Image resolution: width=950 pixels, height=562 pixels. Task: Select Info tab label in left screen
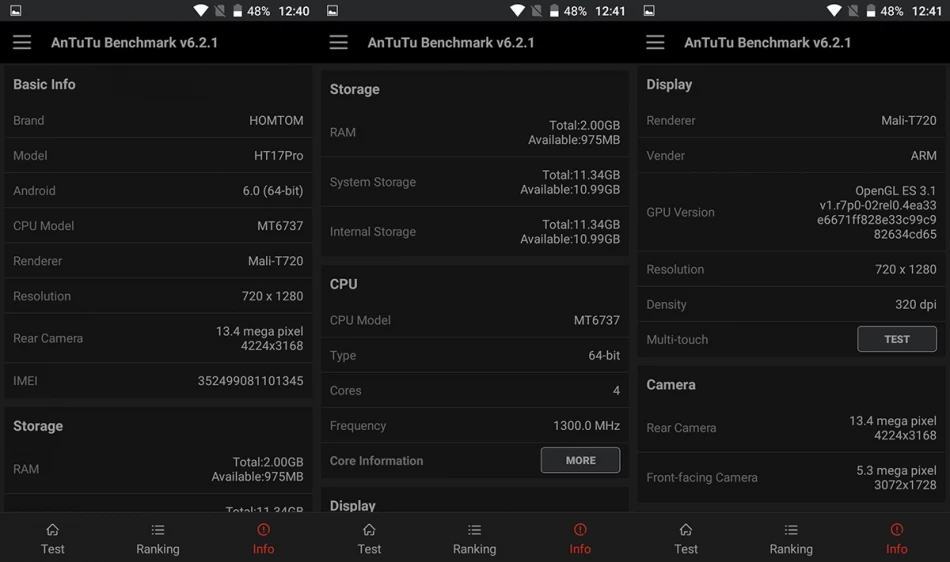coord(263,549)
